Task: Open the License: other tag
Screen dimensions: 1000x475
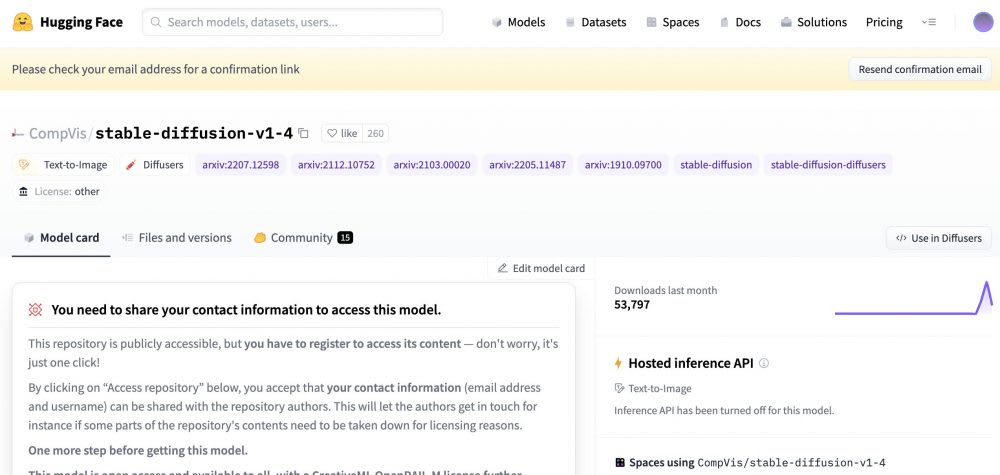Action: coord(59,191)
